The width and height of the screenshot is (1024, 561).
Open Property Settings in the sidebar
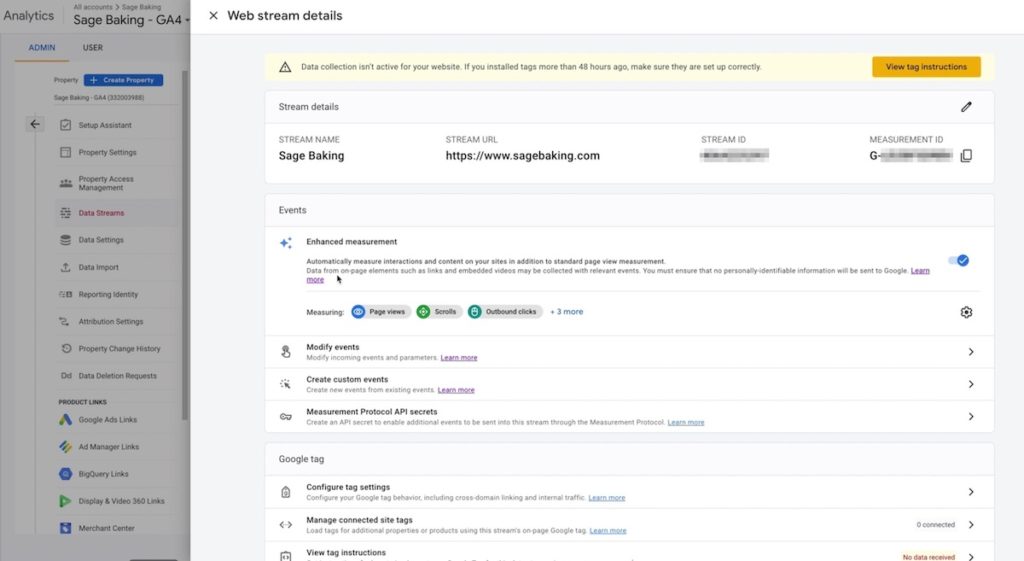click(x=108, y=152)
